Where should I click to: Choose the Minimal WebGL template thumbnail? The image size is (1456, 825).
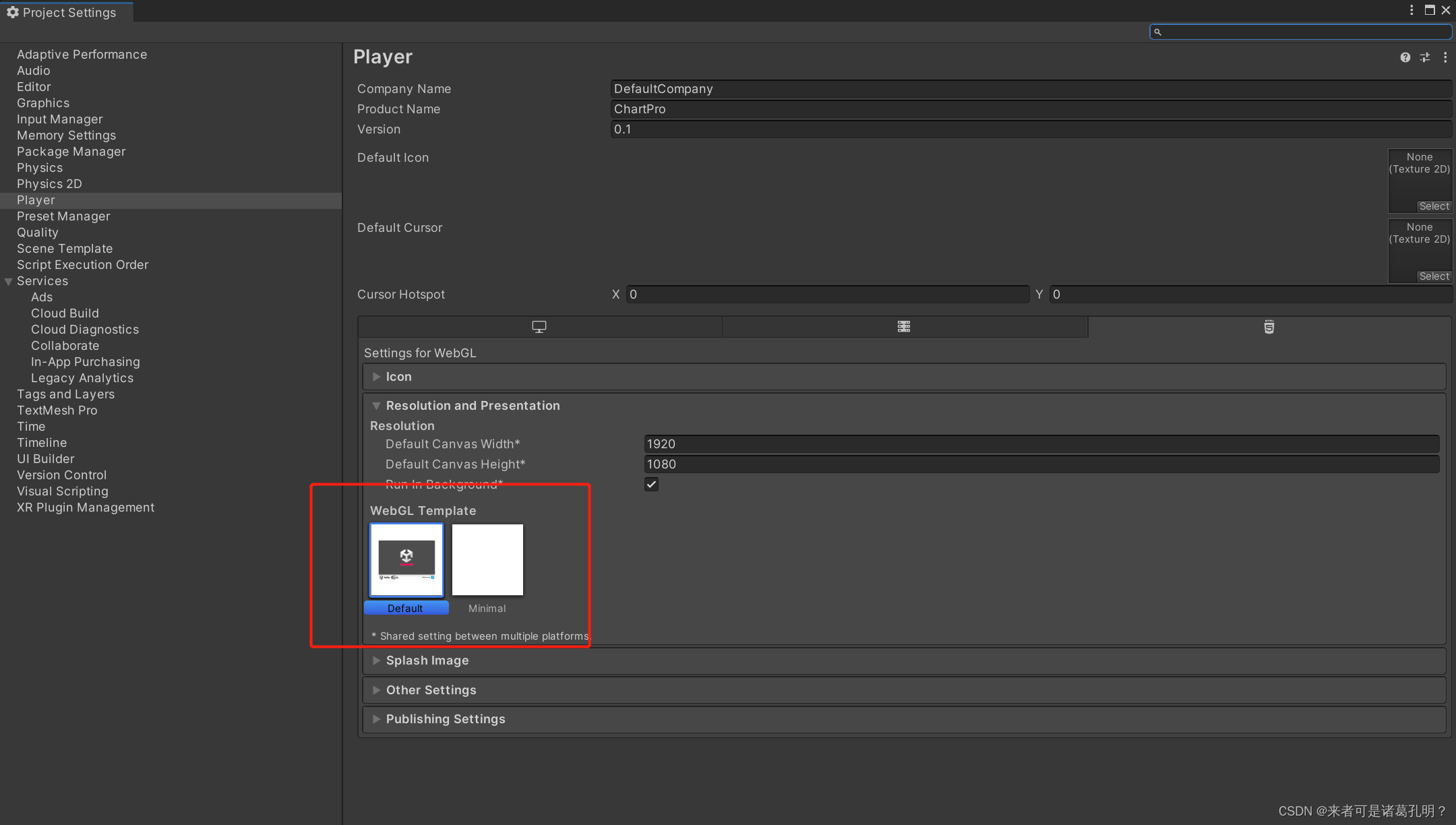click(487, 560)
